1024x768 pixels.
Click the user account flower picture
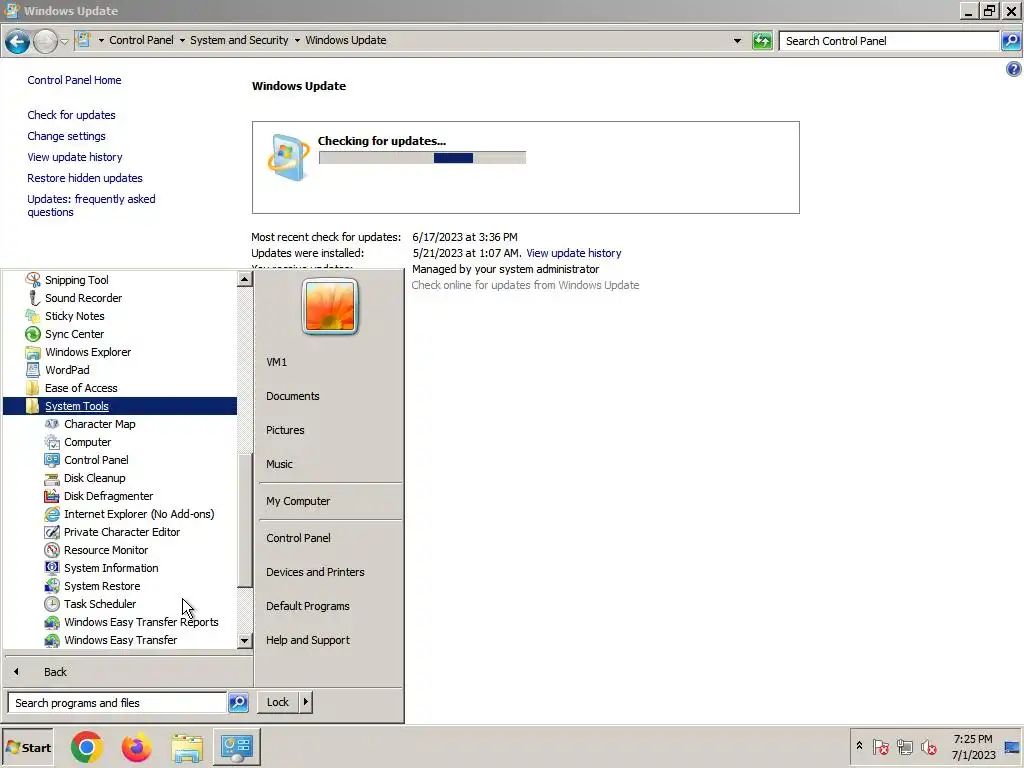click(330, 306)
